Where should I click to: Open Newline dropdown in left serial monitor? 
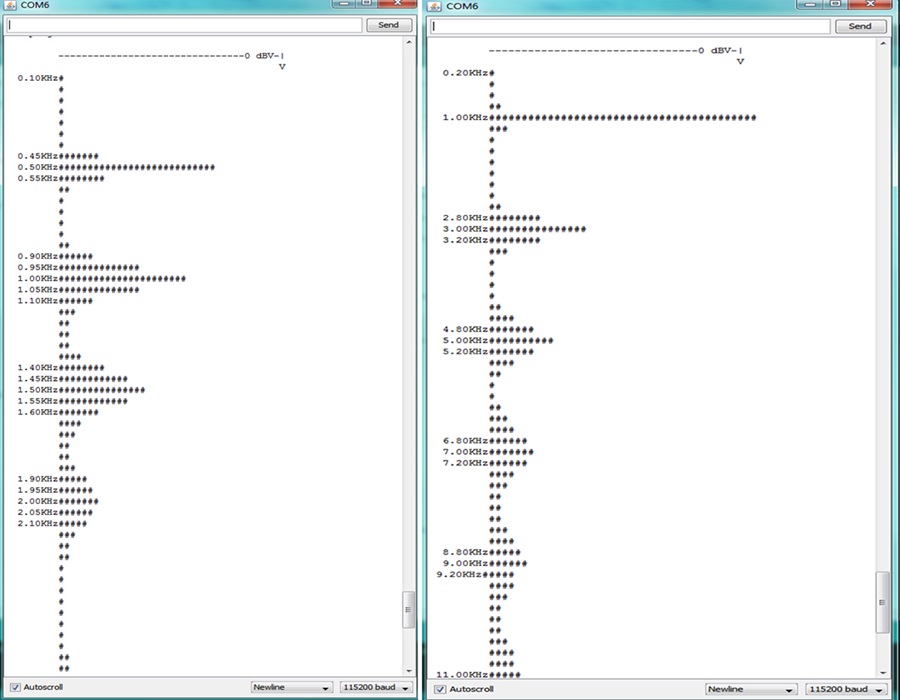click(292, 687)
